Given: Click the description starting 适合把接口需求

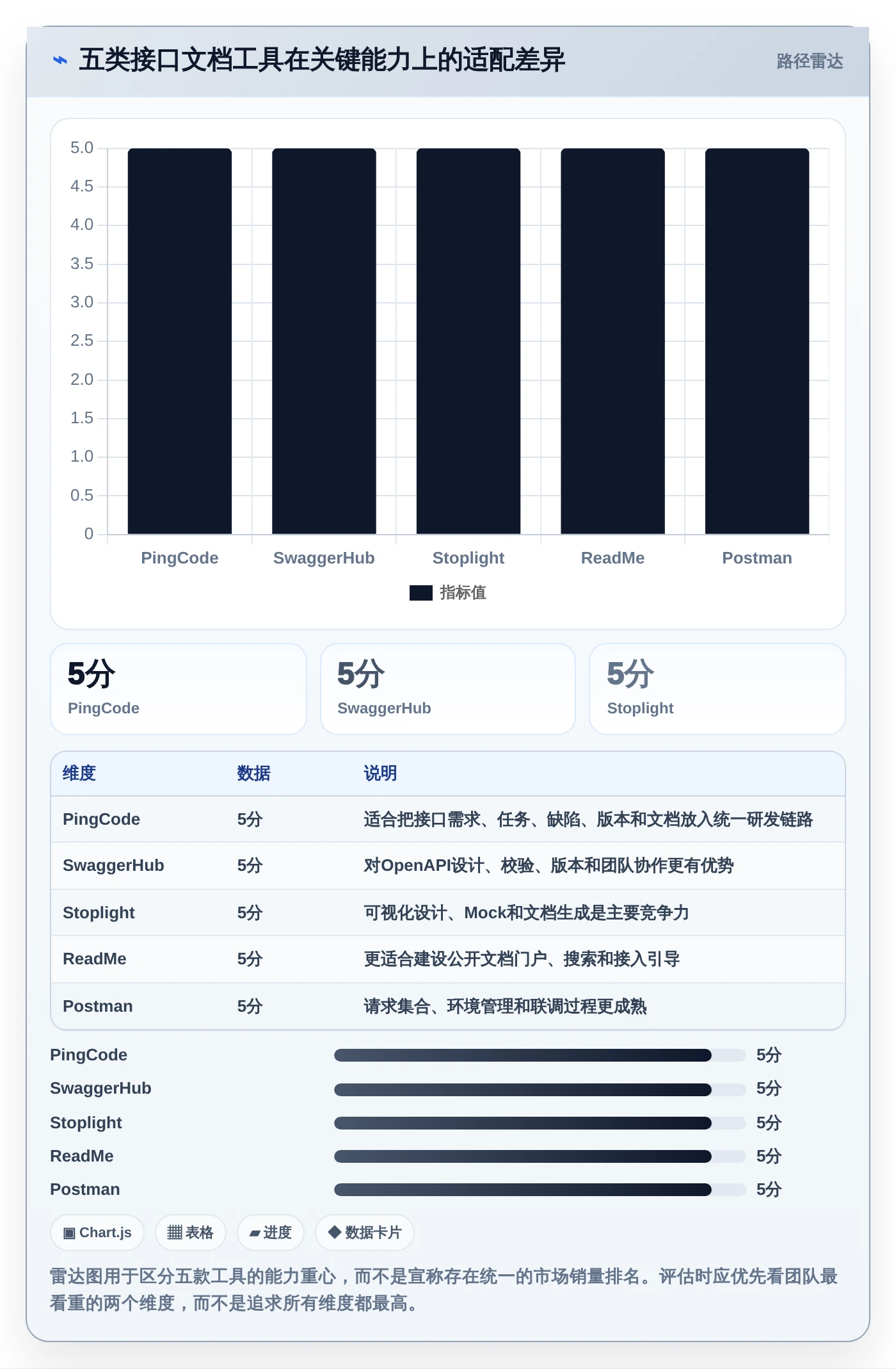Looking at the screenshot, I should (x=588, y=820).
